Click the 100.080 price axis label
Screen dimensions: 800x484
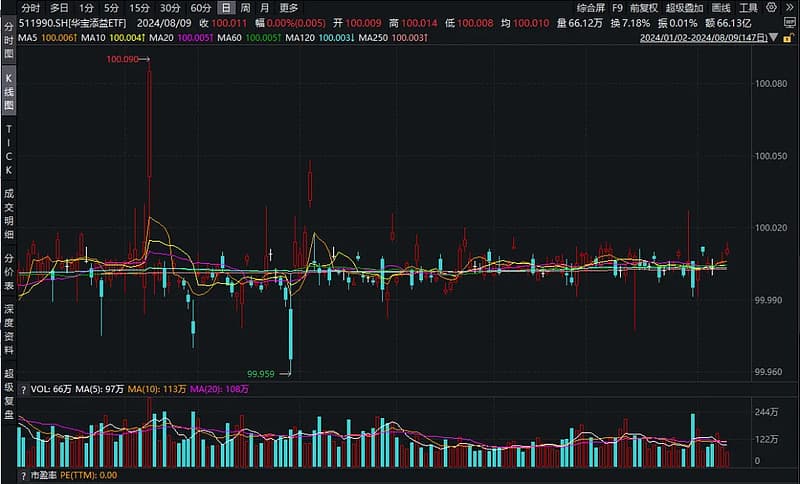(x=770, y=84)
